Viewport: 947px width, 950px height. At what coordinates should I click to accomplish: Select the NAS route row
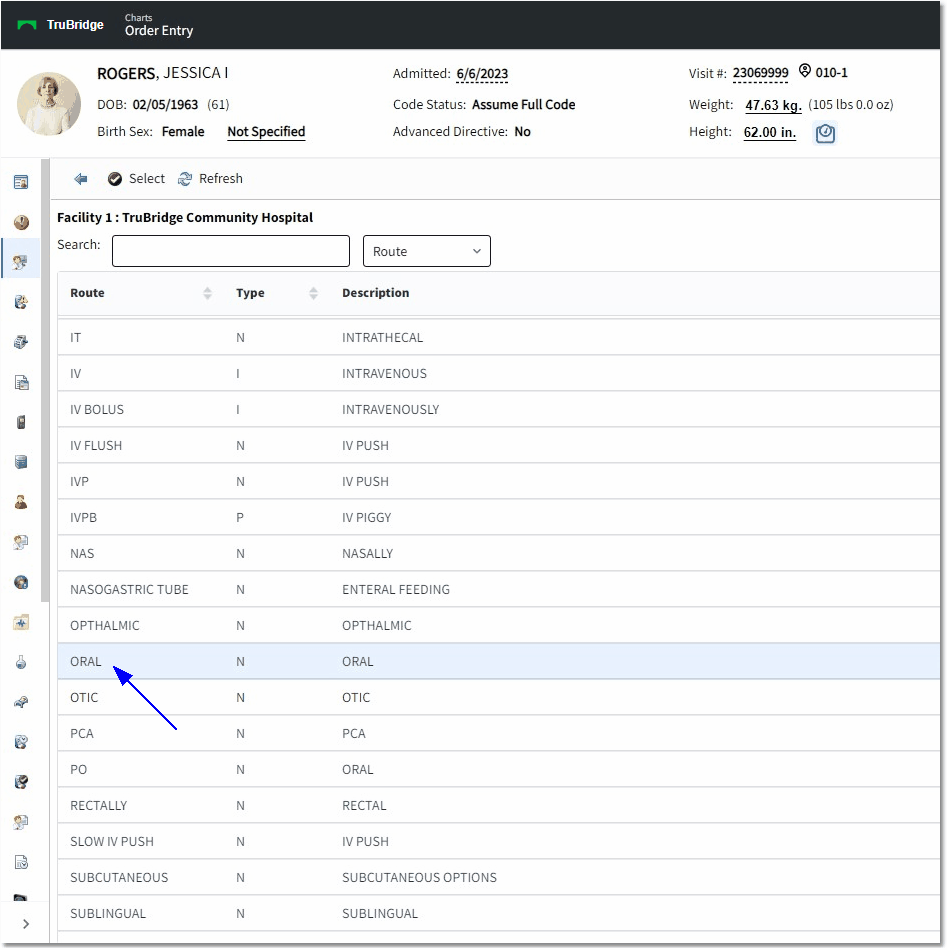coord(499,554)
